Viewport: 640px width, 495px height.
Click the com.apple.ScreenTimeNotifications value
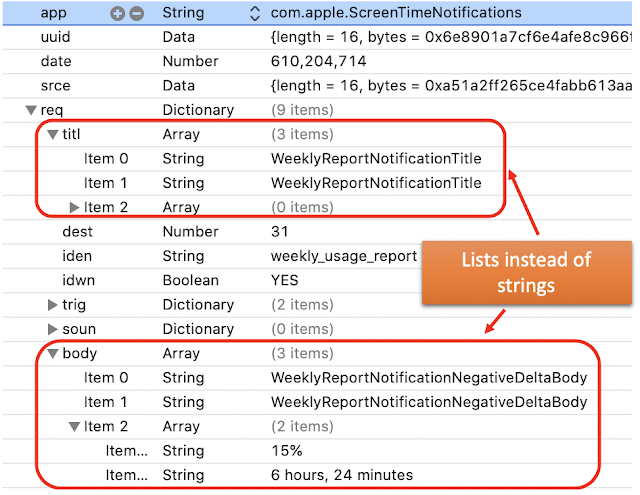click(395, 14)
